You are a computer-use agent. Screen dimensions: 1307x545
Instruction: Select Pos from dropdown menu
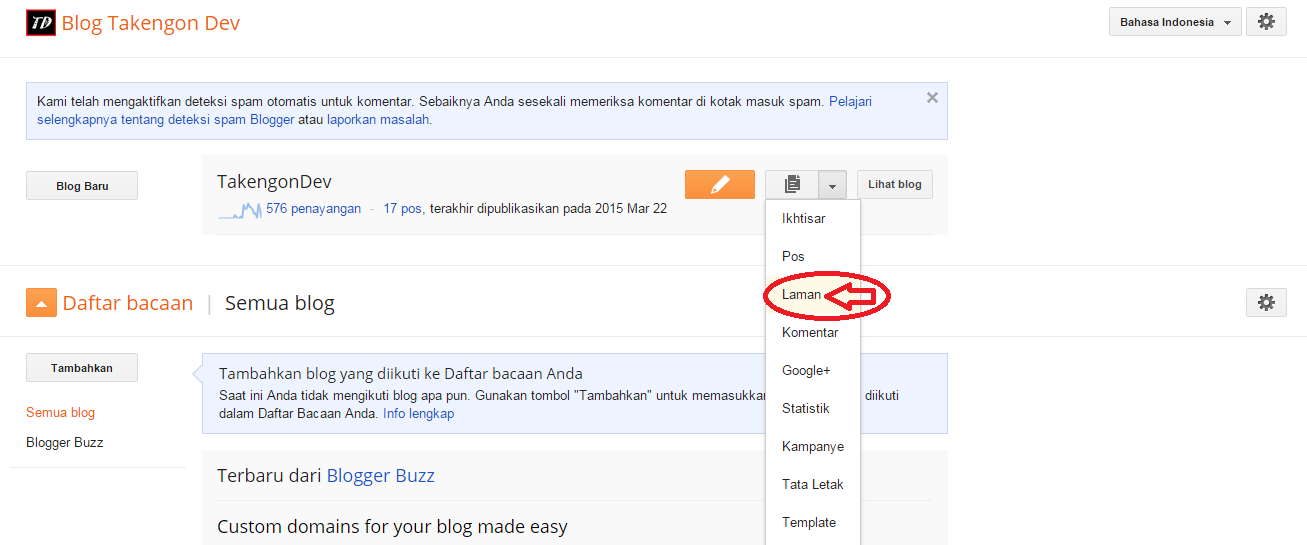click(812, 256)
